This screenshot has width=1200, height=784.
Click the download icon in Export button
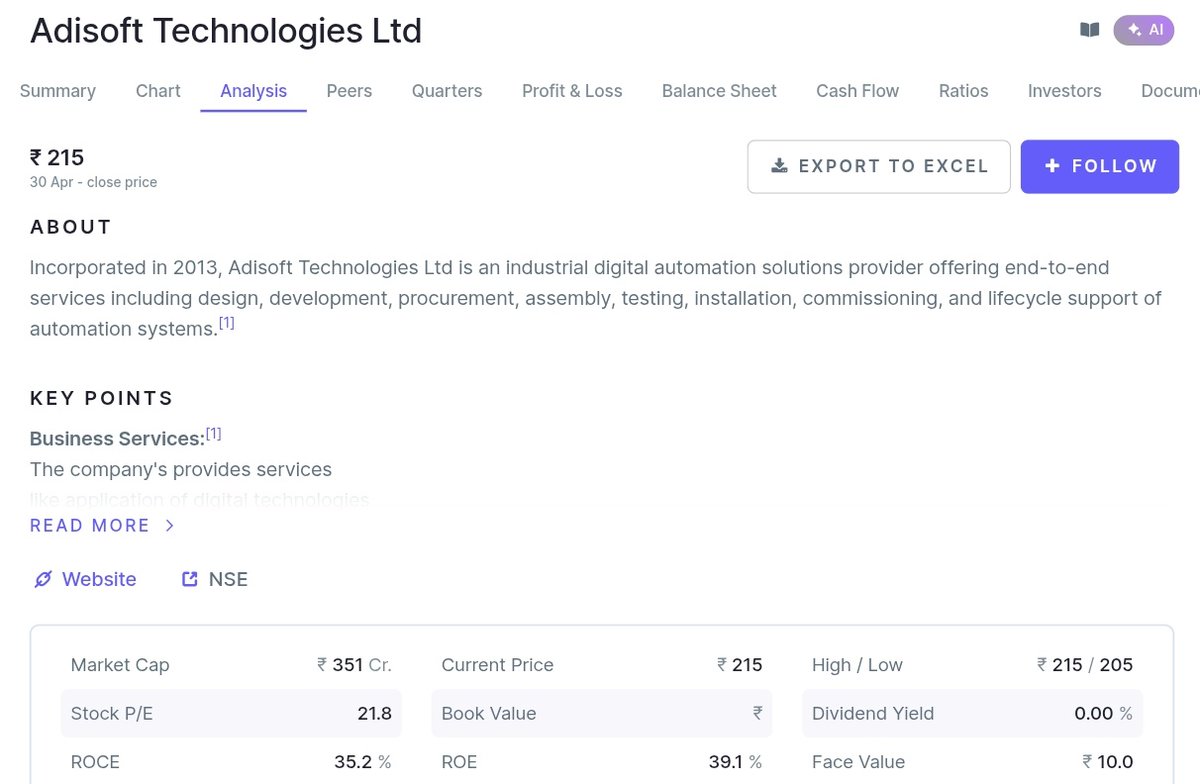[x=780, y=166]
